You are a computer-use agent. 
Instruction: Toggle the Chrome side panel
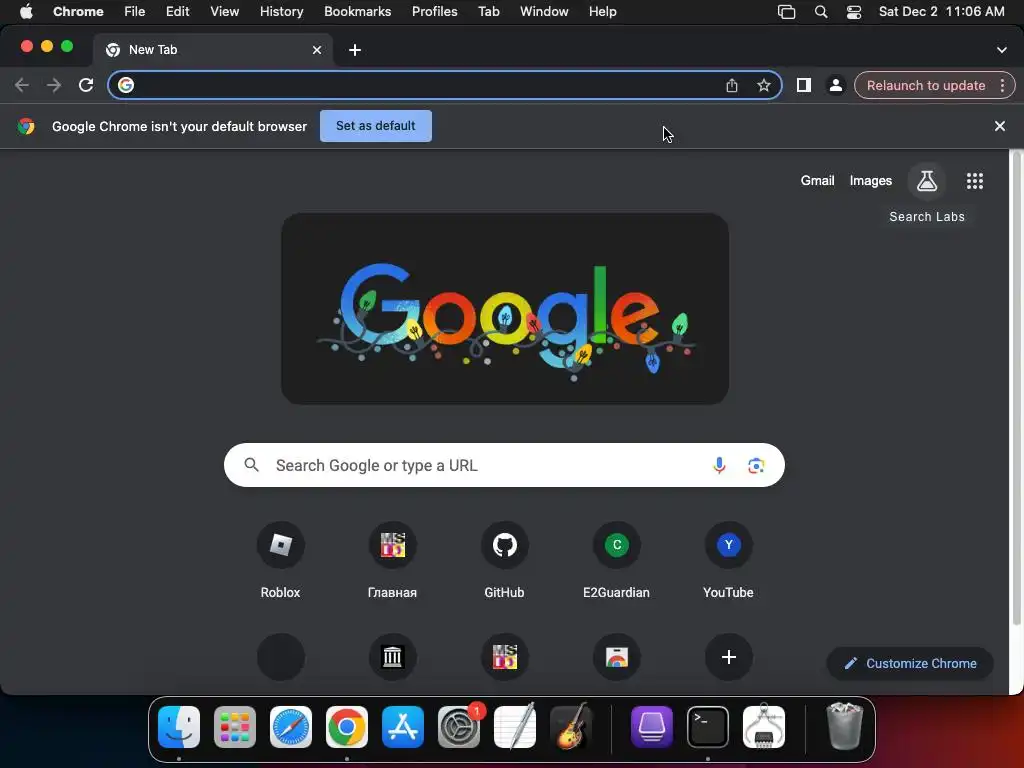(803, 85)
